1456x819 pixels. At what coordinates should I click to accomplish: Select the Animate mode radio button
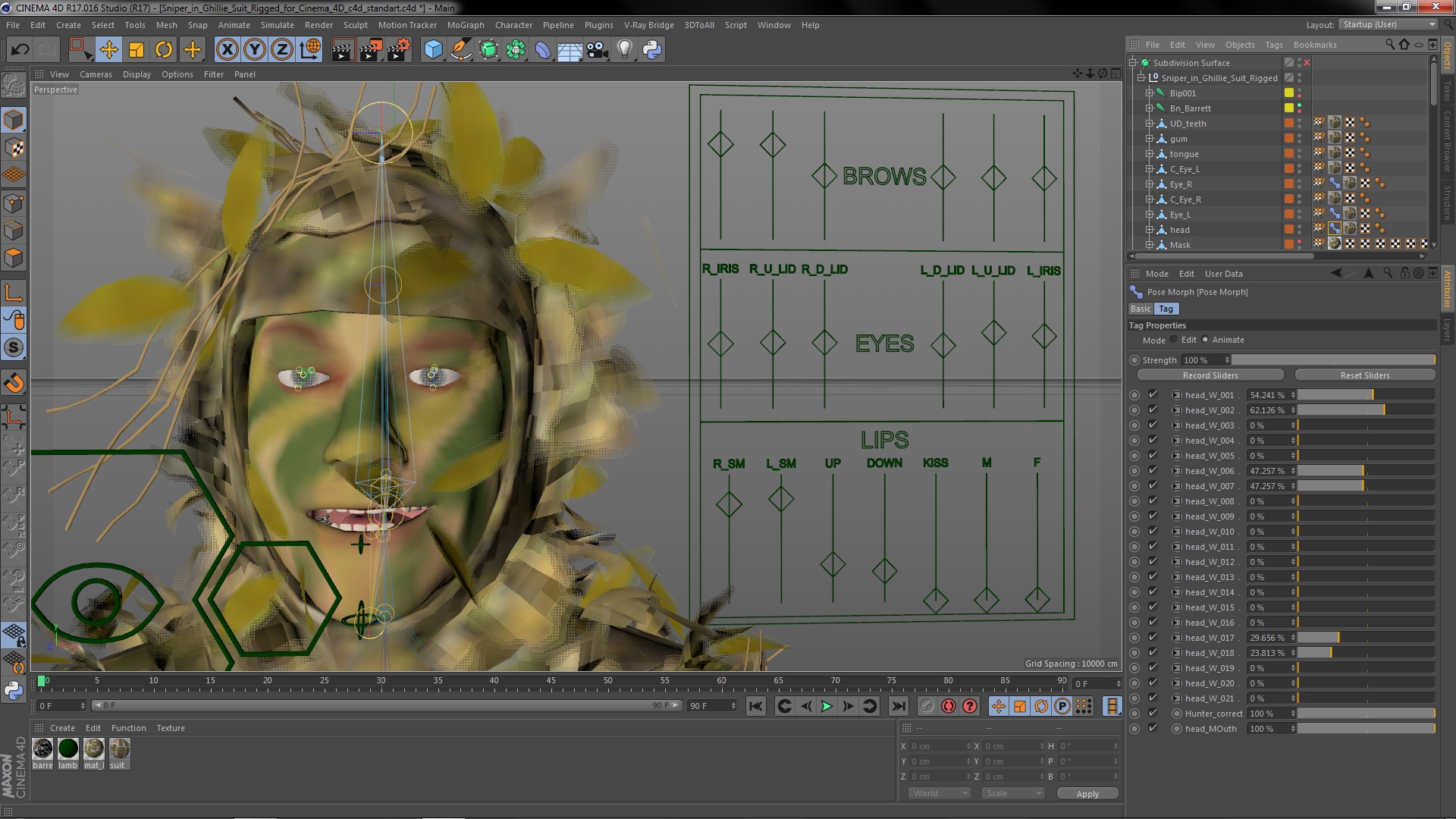click(1205, 340)
